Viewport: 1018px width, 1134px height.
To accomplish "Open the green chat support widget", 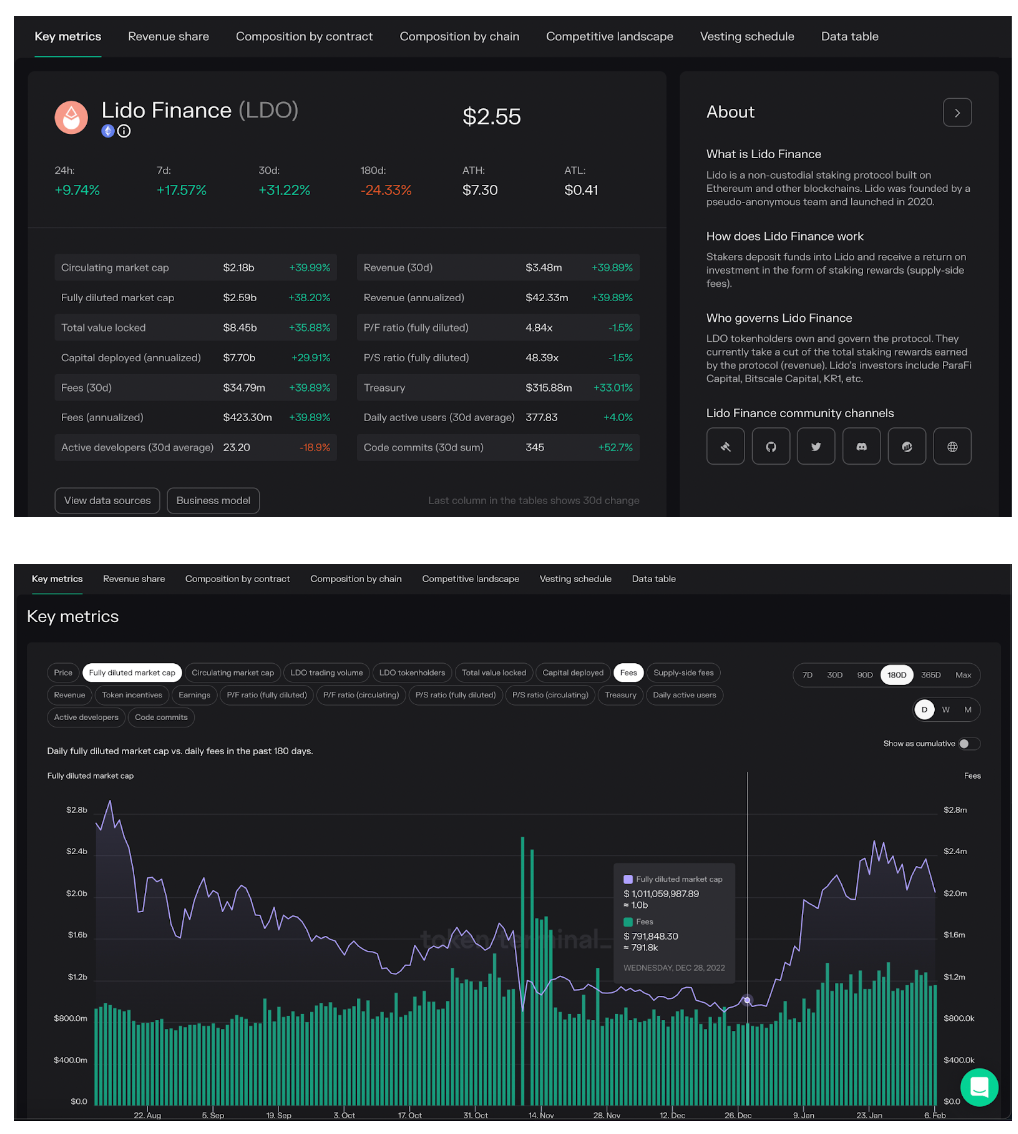I will tap(979, 1086).
